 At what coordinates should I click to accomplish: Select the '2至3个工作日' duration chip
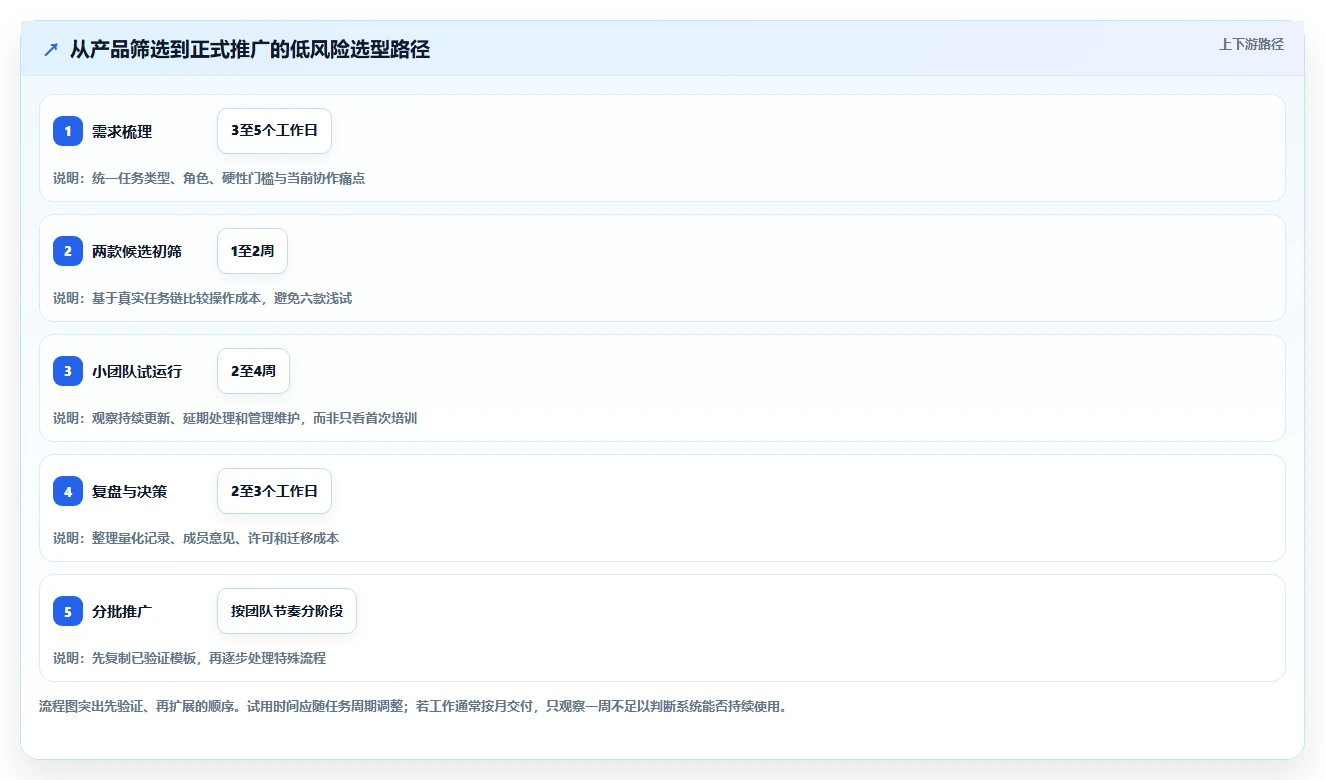pos(274,491)
